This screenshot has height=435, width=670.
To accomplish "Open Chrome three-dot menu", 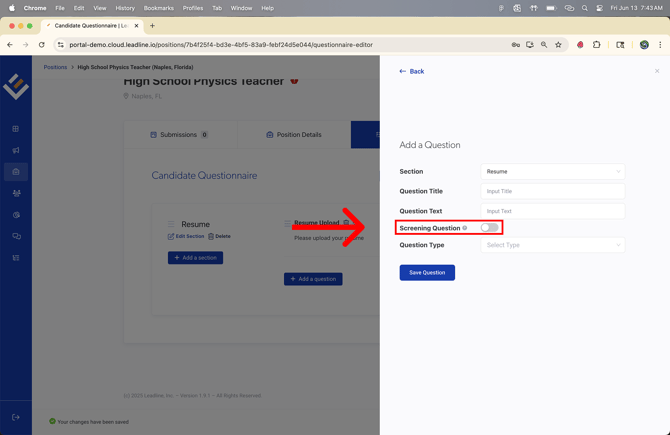I will (x=660, y=44).
